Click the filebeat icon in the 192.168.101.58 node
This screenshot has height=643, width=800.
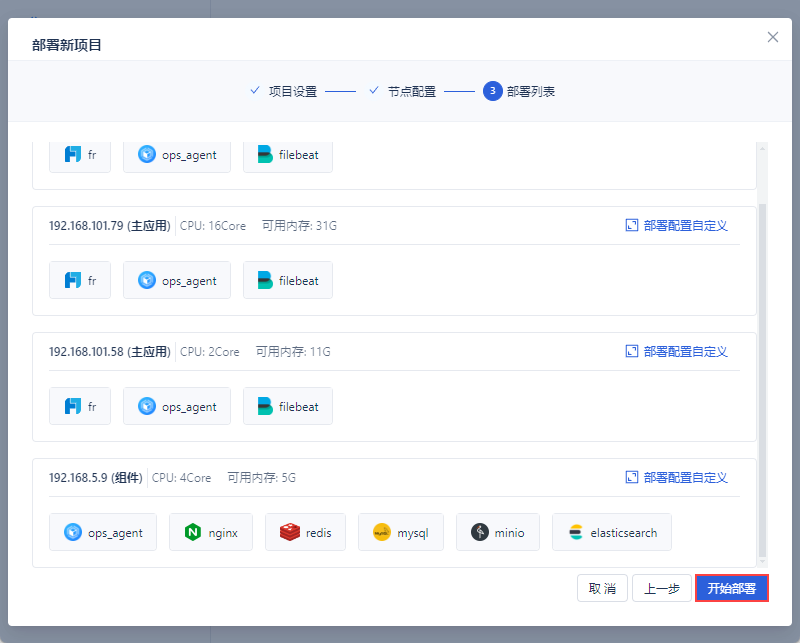265,406
